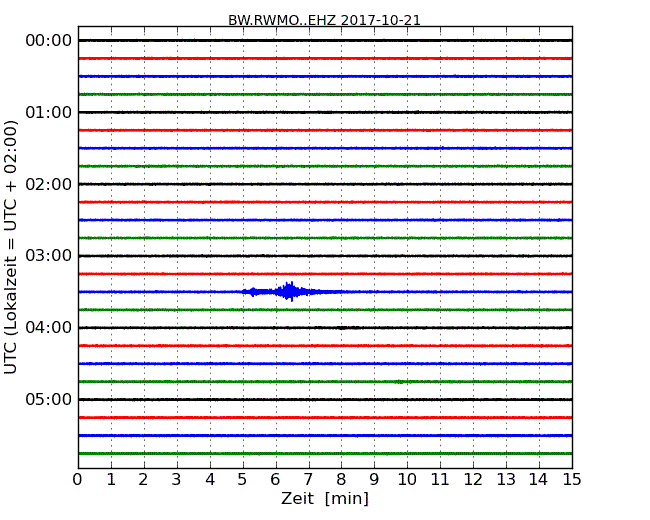The height and width of the screenshot is (520, 650).
Task: Click the 03:00 time tick label
Action: tap(49, 256)
